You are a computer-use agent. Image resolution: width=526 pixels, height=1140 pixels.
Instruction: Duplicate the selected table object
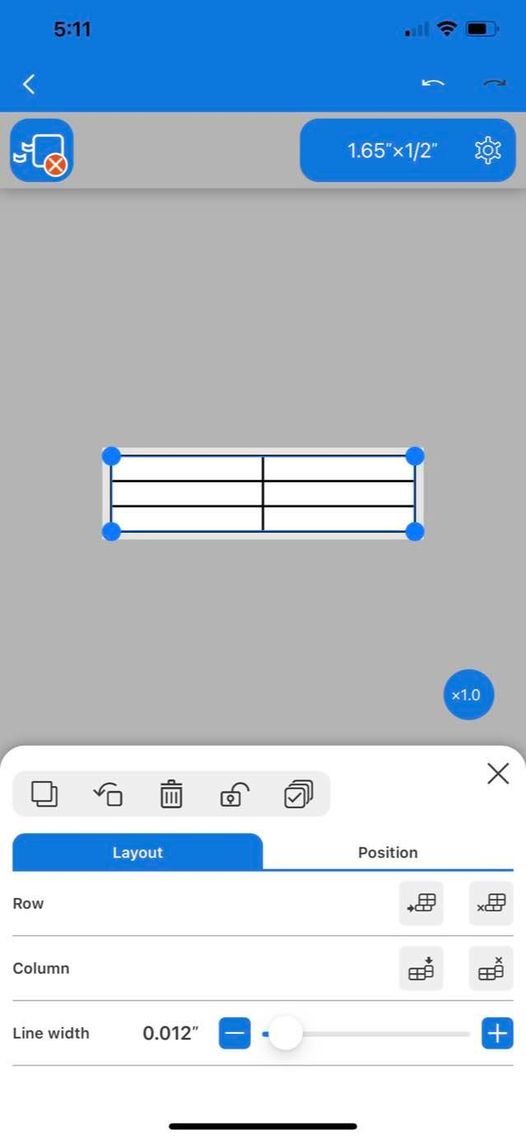tap(44, 793)
